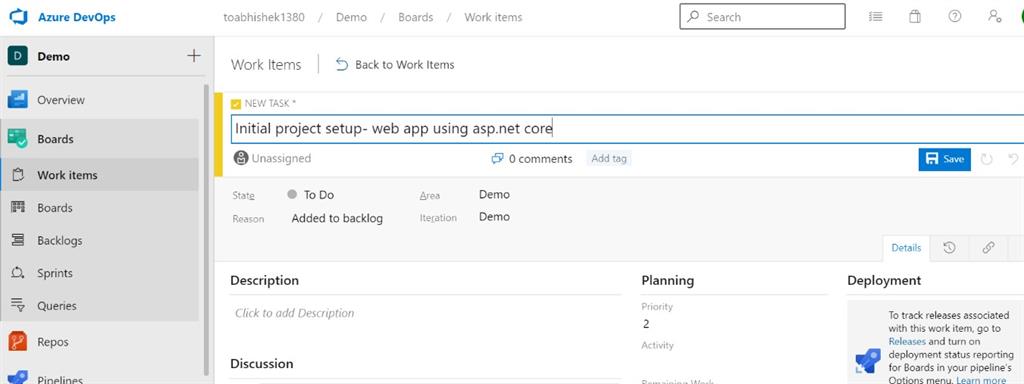Click the Azure DevOps logo icon
The height and width of the screenshot is (384, 1024).
pyautogui.click(x=18, y=17)
